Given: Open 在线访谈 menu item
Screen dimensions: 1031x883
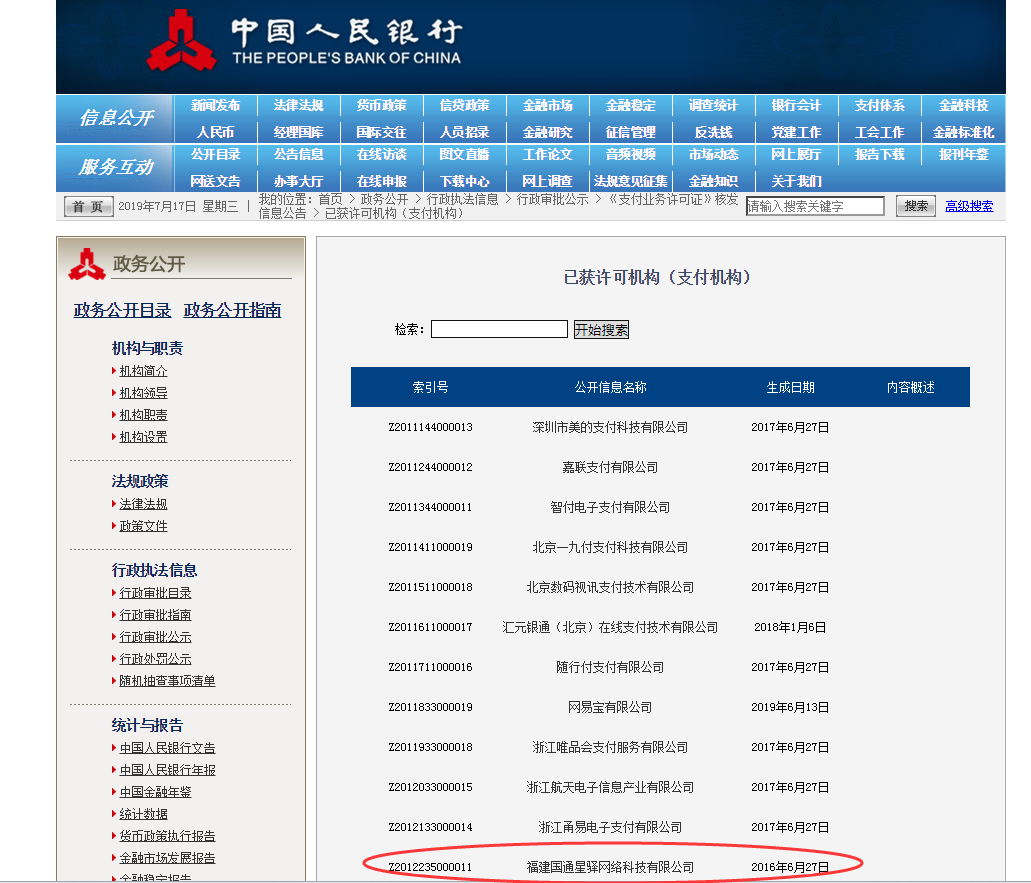Looking at the screenshot, I should click(x=381, y=155).
